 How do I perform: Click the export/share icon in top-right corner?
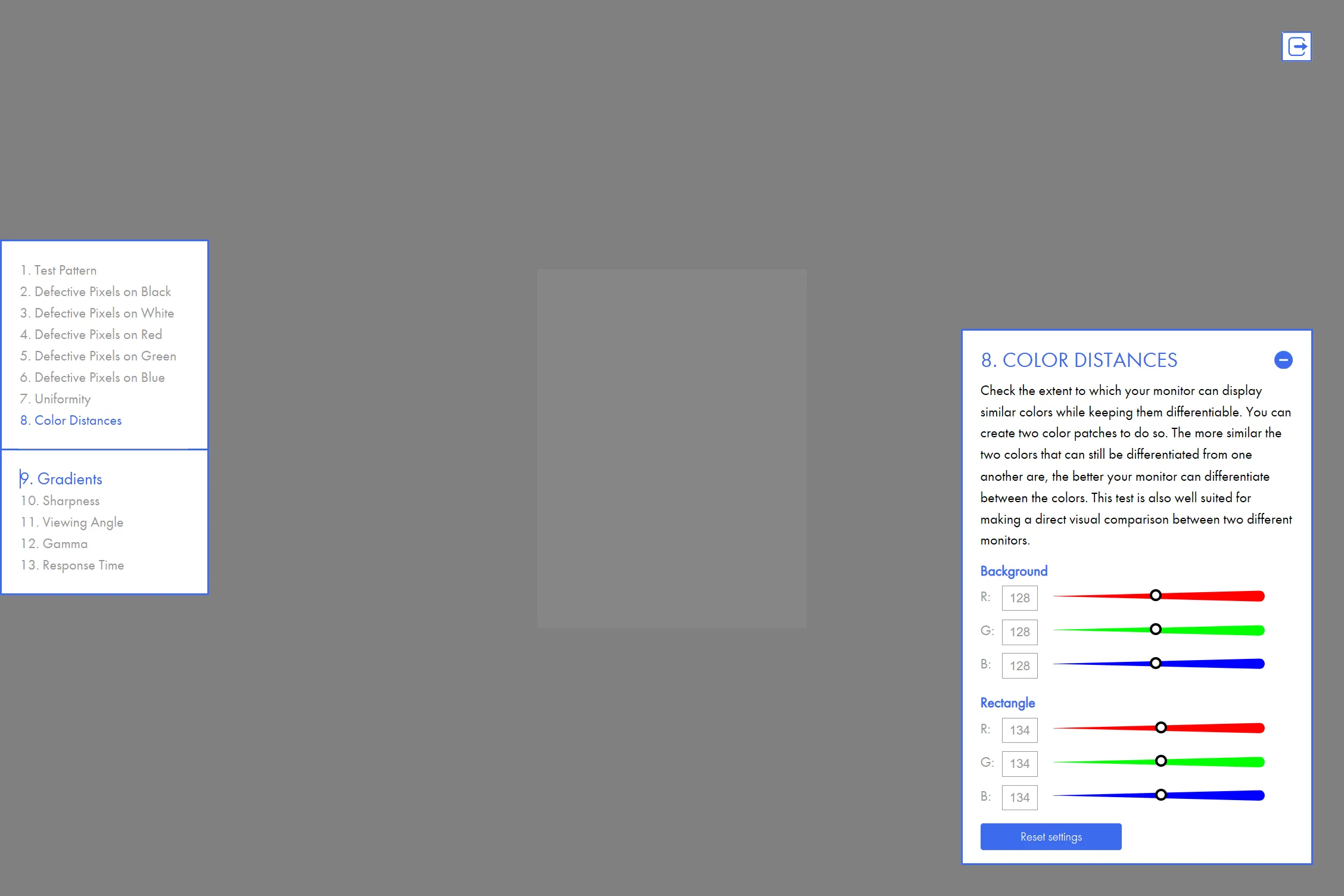click(1297, 46)
